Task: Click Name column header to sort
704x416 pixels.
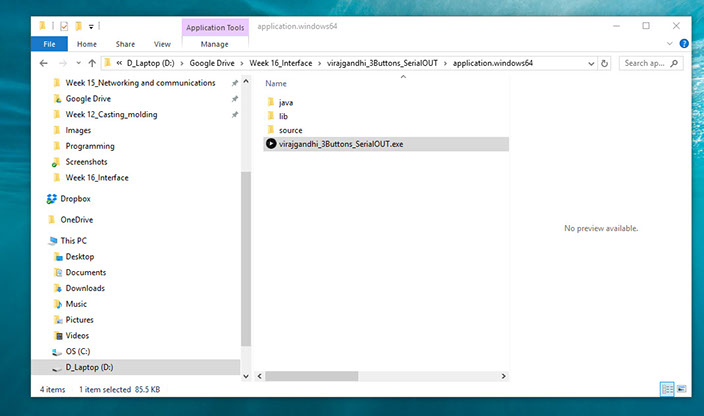Action: (276, 83)
